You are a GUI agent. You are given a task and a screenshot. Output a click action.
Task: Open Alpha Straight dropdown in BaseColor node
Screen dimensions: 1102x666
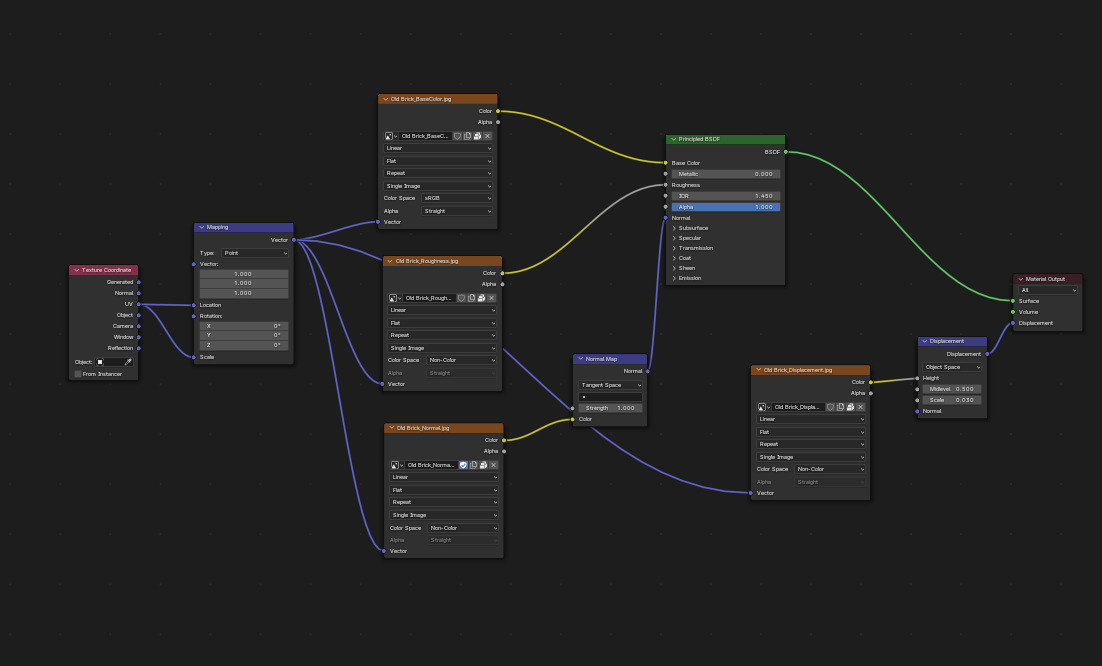[457, 211]
